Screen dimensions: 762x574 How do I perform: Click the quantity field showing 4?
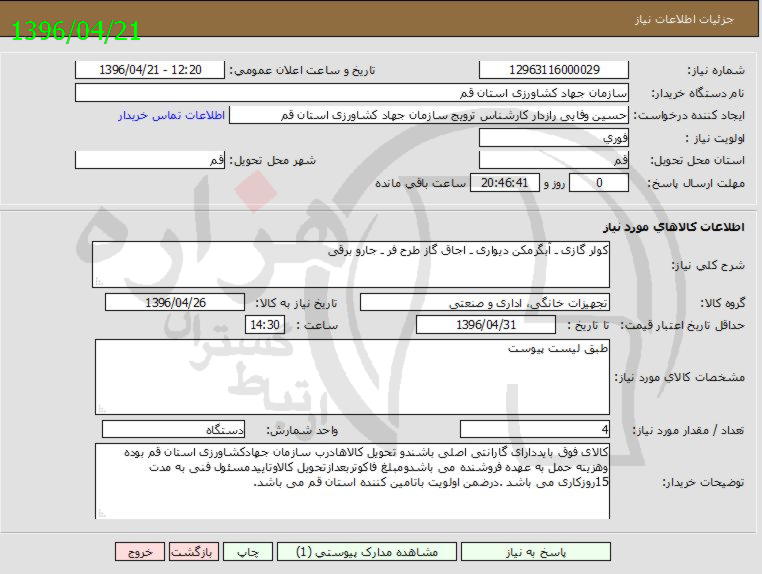[535, 430]
